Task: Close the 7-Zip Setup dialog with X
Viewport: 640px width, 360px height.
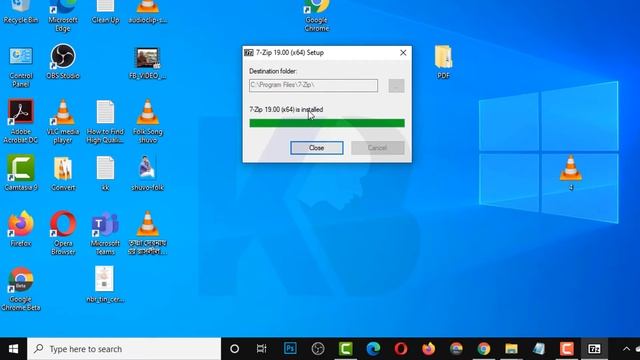Action: tap(403, 53)
